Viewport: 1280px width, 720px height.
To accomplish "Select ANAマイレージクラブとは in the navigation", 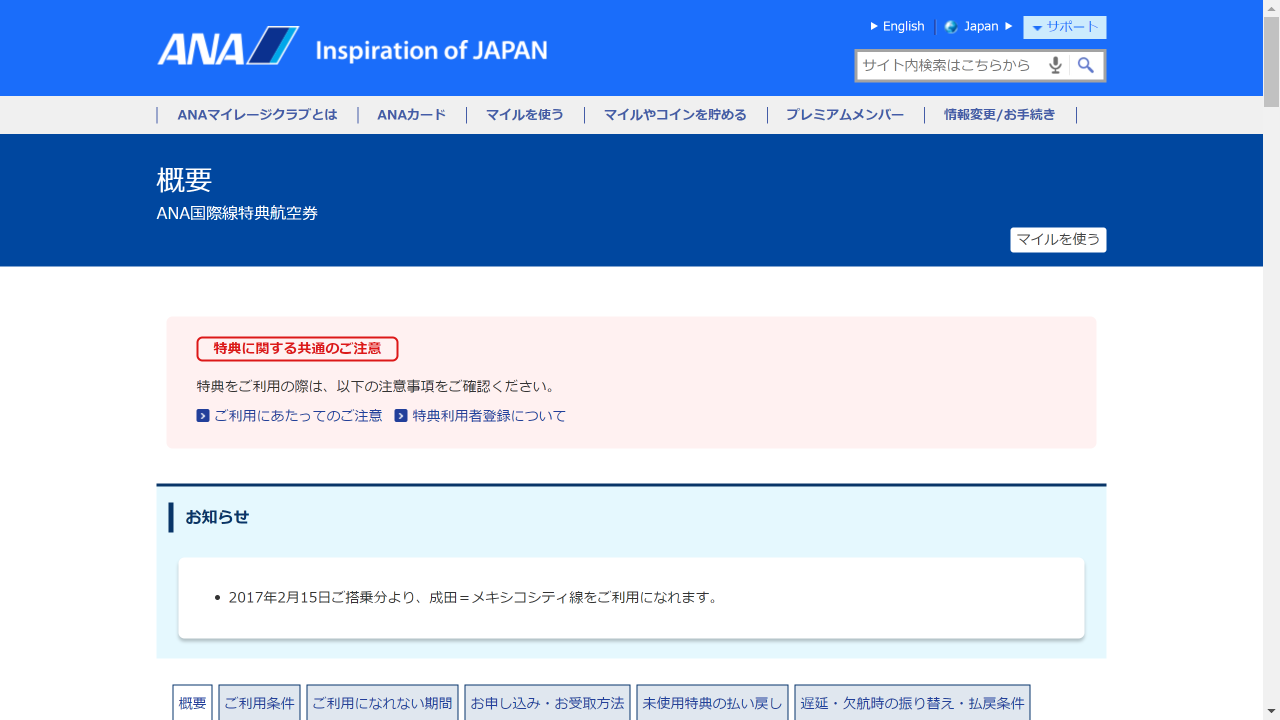I will click(258, 114).
